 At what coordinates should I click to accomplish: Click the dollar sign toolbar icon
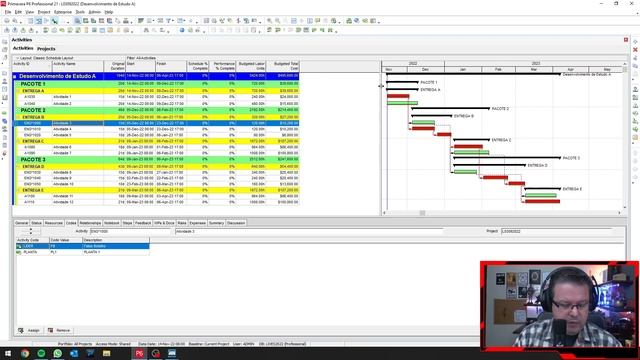pyautogui.click(x=238, y=21)
